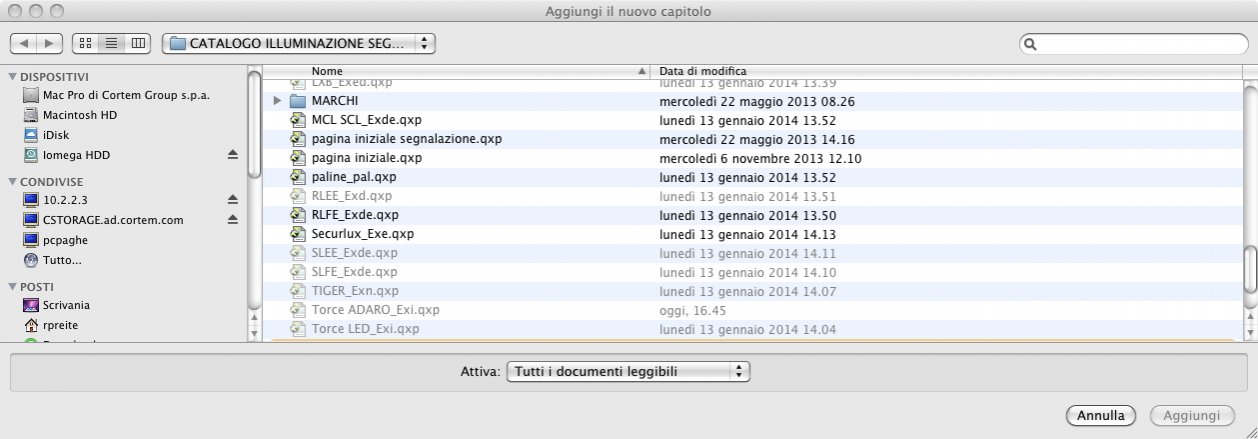Collapse the CONDIVISE sidebar section
This screenshot has width=1258, height=439.
point(13,182)
